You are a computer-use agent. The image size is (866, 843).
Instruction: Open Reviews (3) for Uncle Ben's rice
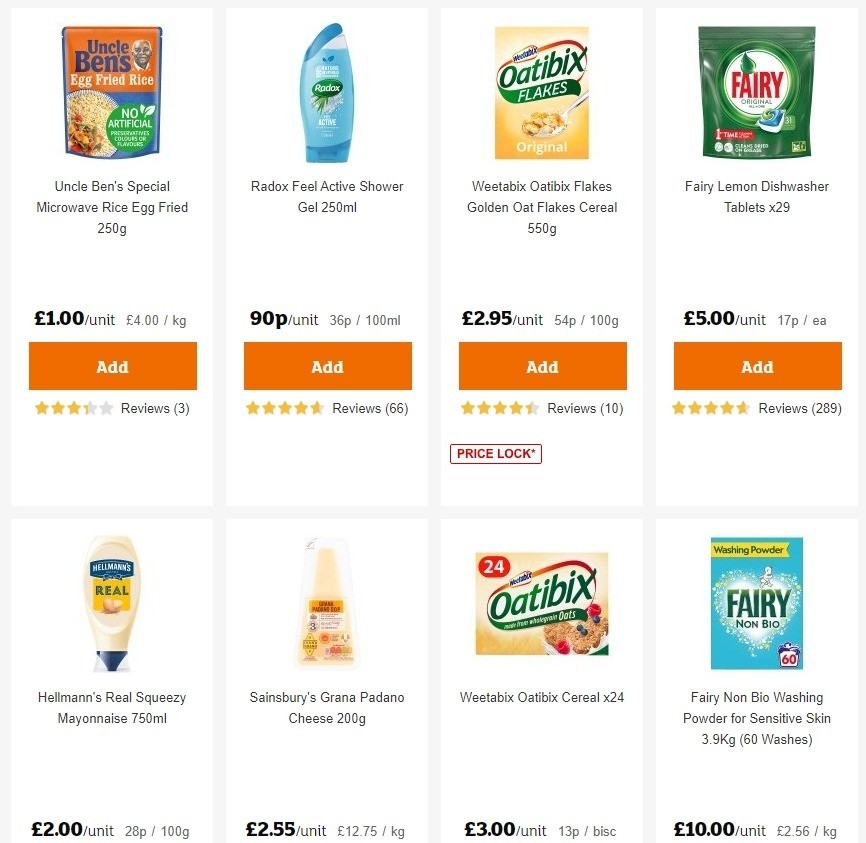tap(155, 408)
